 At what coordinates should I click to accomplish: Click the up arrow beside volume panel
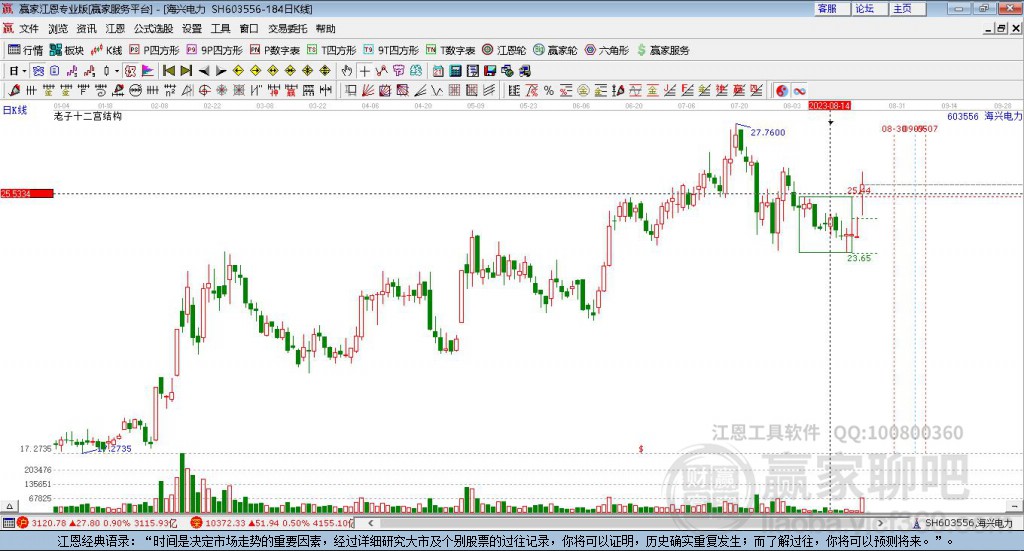pos(9,506)
